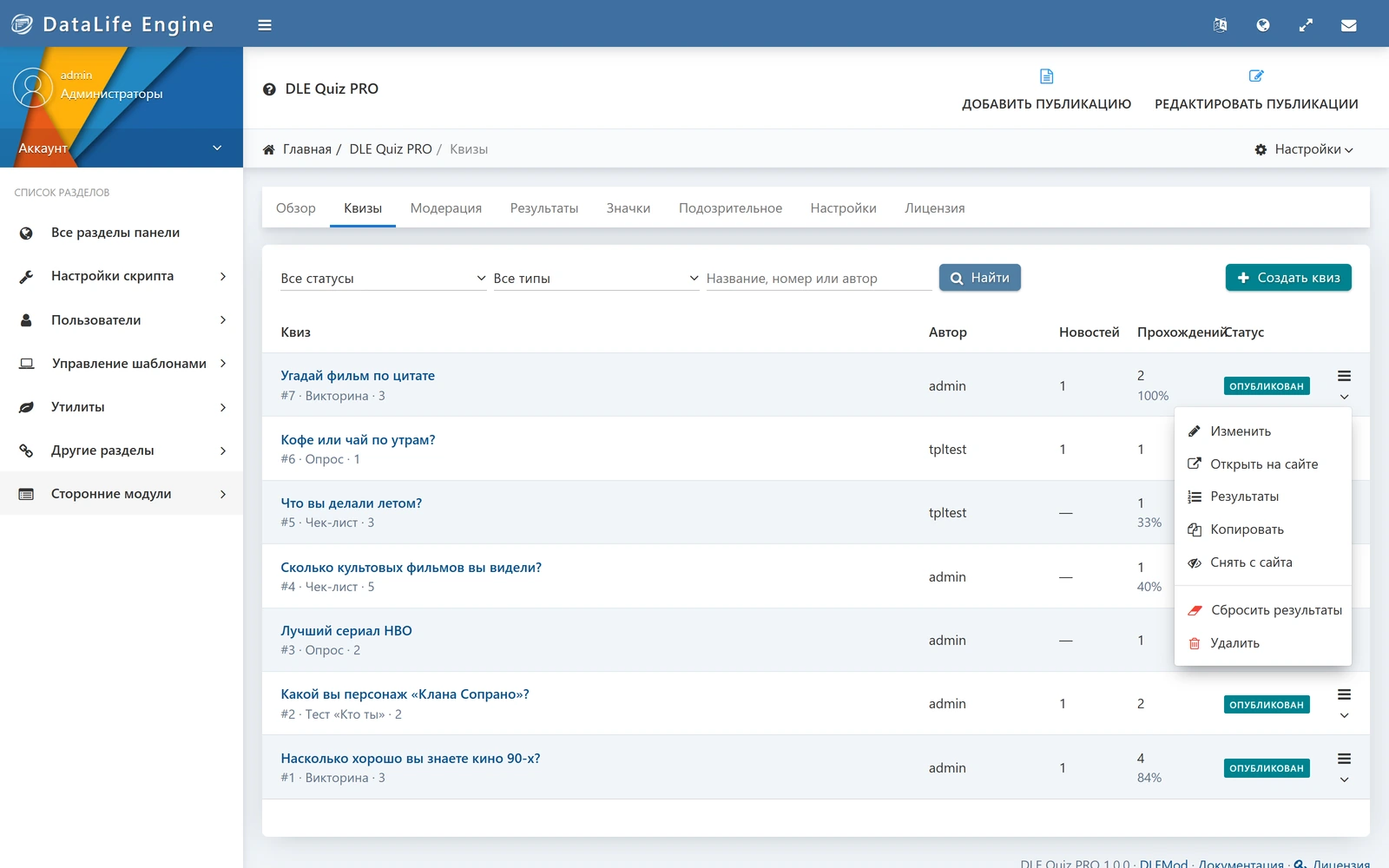Expand Настройки скрипта in the sidebar
Viewport: 1389px width, 868px height.
point(122,276)
